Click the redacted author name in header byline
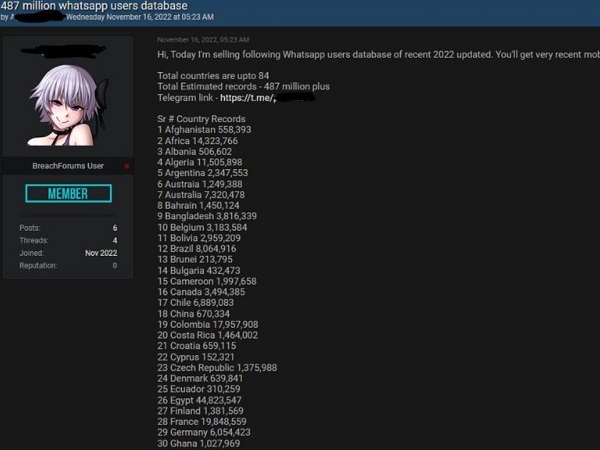The height and width of the screenshot is (450, 600). click(38, 16)
